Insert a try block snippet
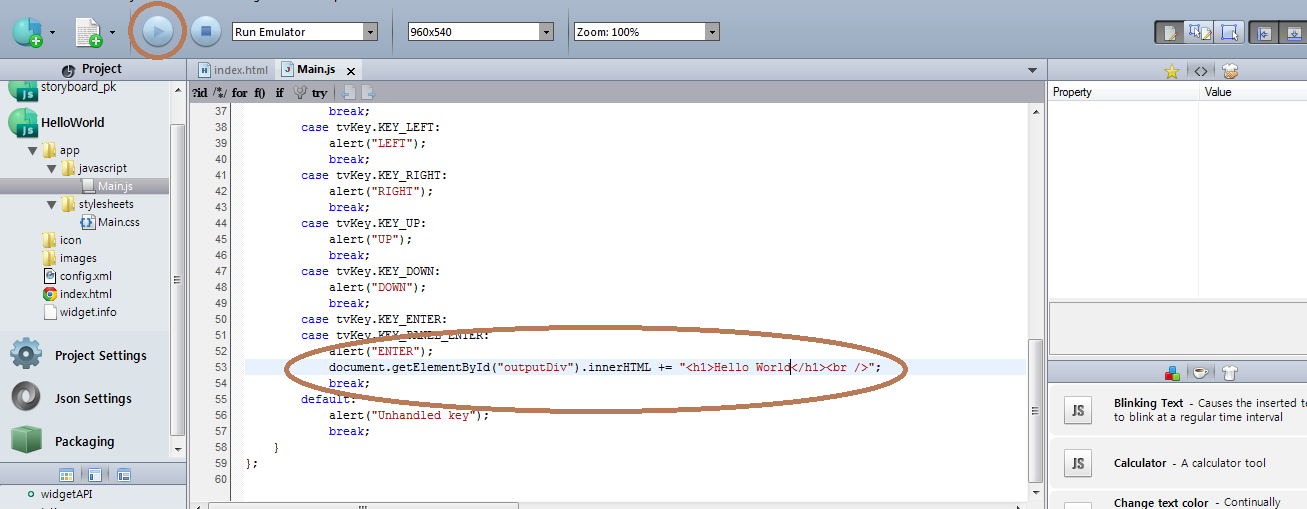Viewport: 1307px width, 509px height. click(319, 92)
